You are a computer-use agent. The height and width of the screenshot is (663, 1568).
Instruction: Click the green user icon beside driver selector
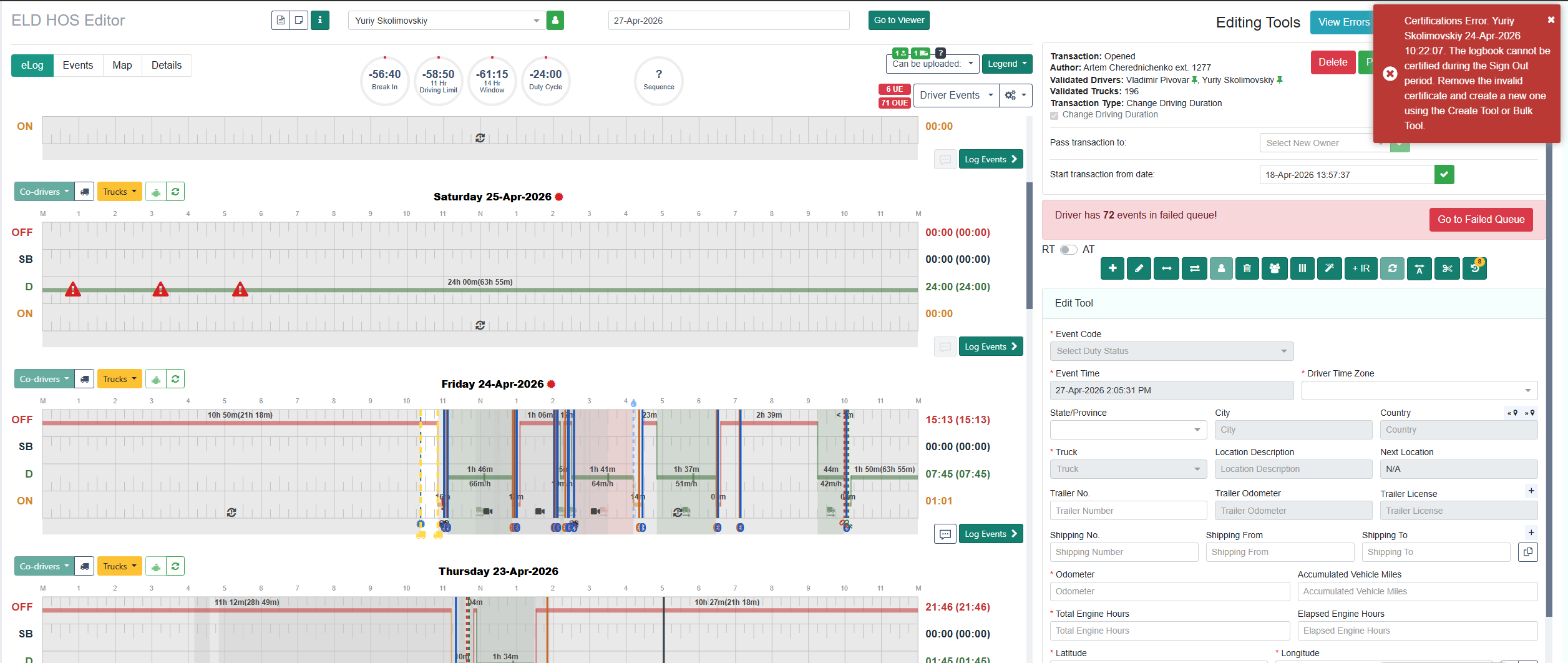tap(555, 21)
